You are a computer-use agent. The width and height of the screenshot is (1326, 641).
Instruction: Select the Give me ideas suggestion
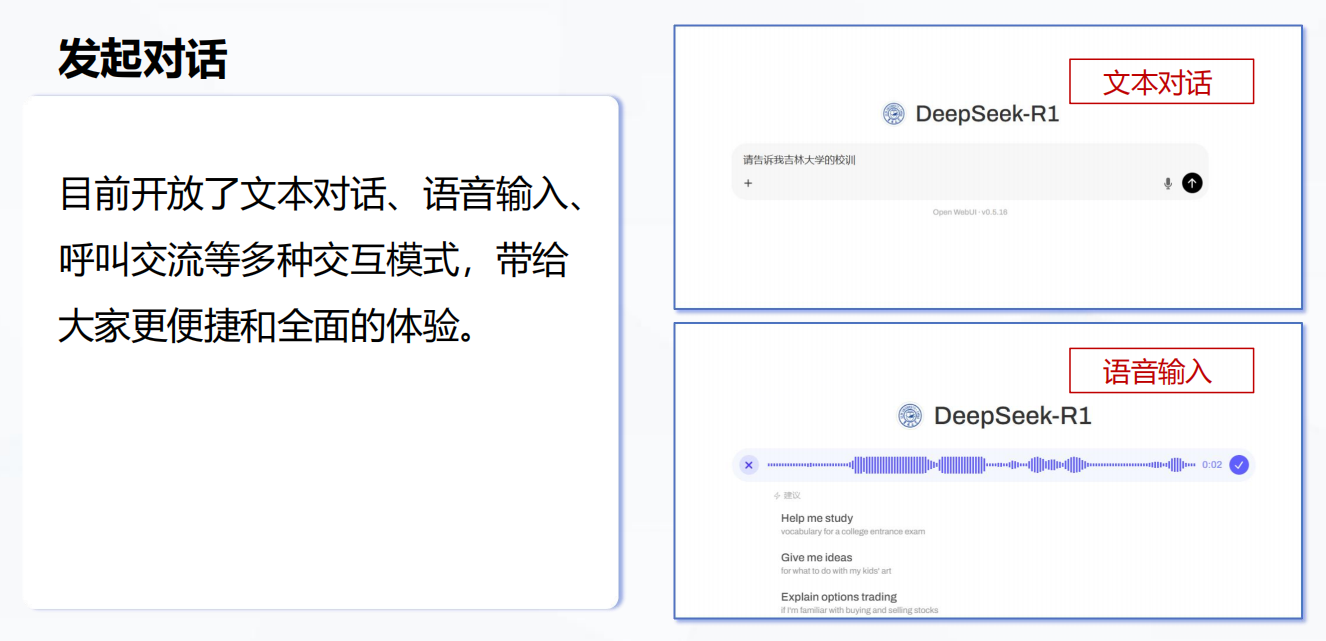pos(836,564)
